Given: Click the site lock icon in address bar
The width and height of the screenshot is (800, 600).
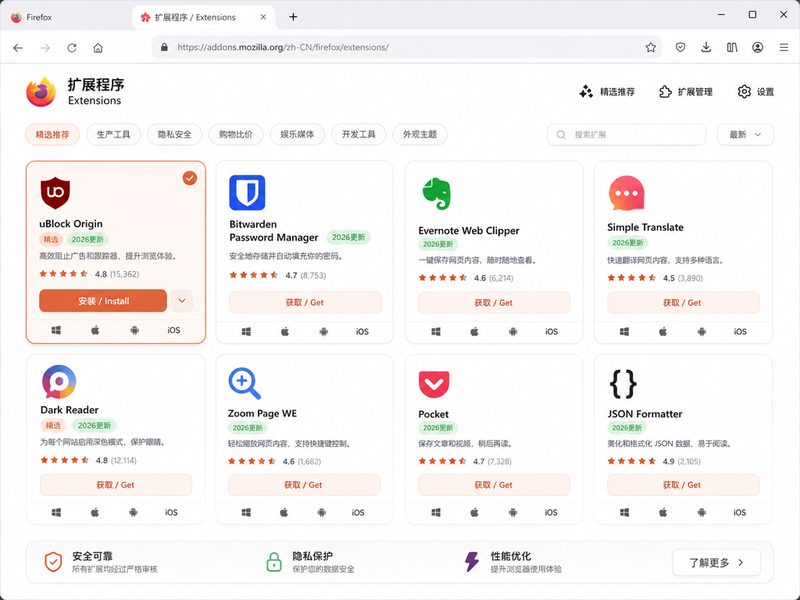Looking at the screenshot, I should [x=164, y=47].
